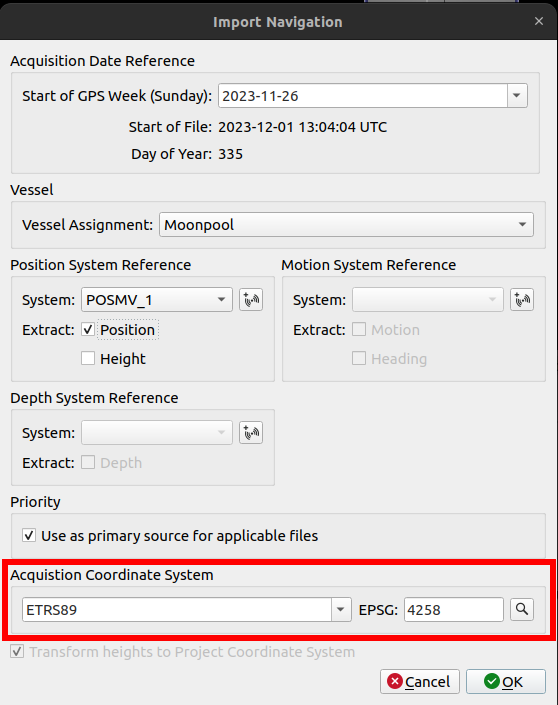The width and height of the screenshot is (558, 705).
Task: Click the Motion System dropdown
Action: 428,299
